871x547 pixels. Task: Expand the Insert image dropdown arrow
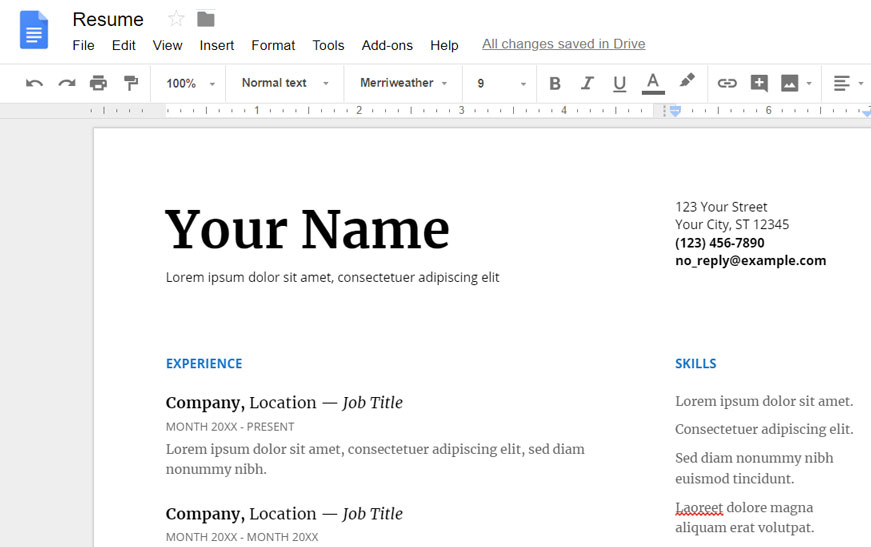pyautogui.click(x=809, y=83)
